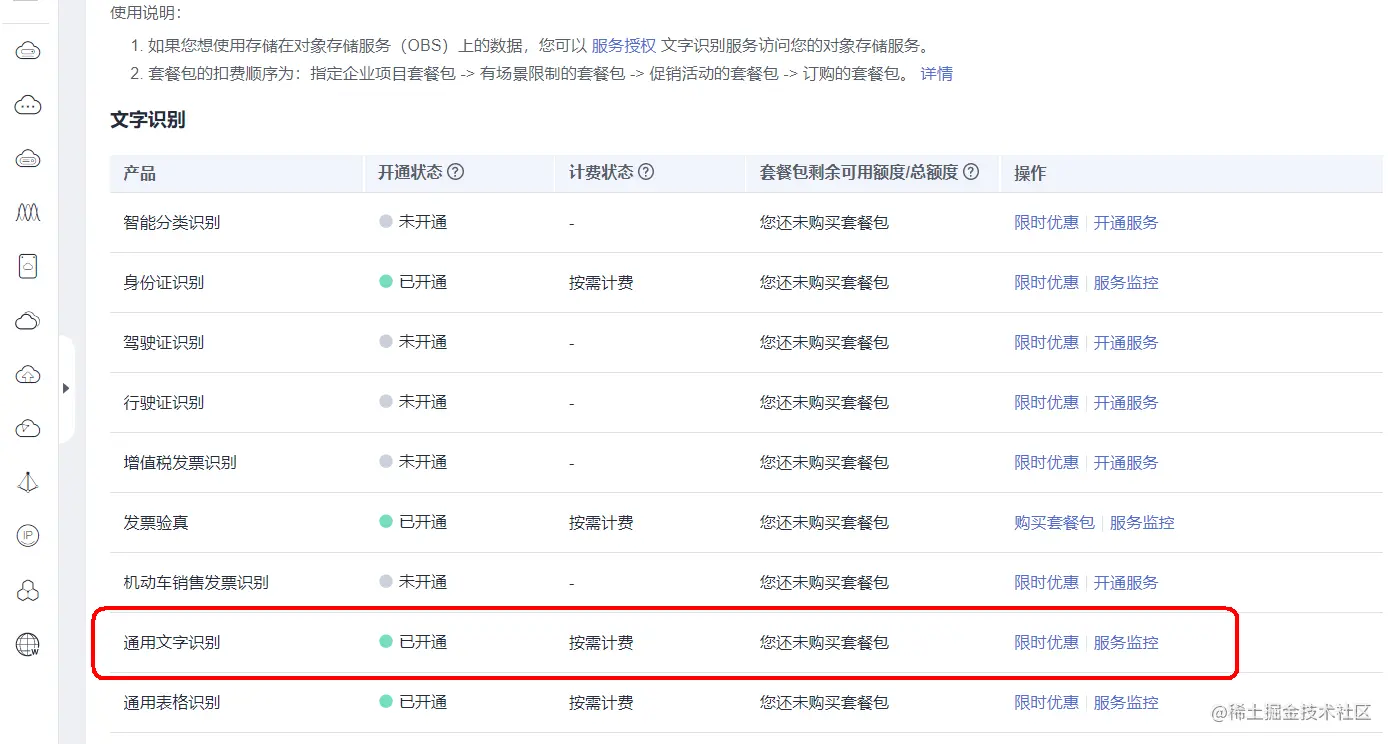Click 开通服务 for 驾驶证识别
This screenshot has width=1393, height=744.
pos(1126,343)
